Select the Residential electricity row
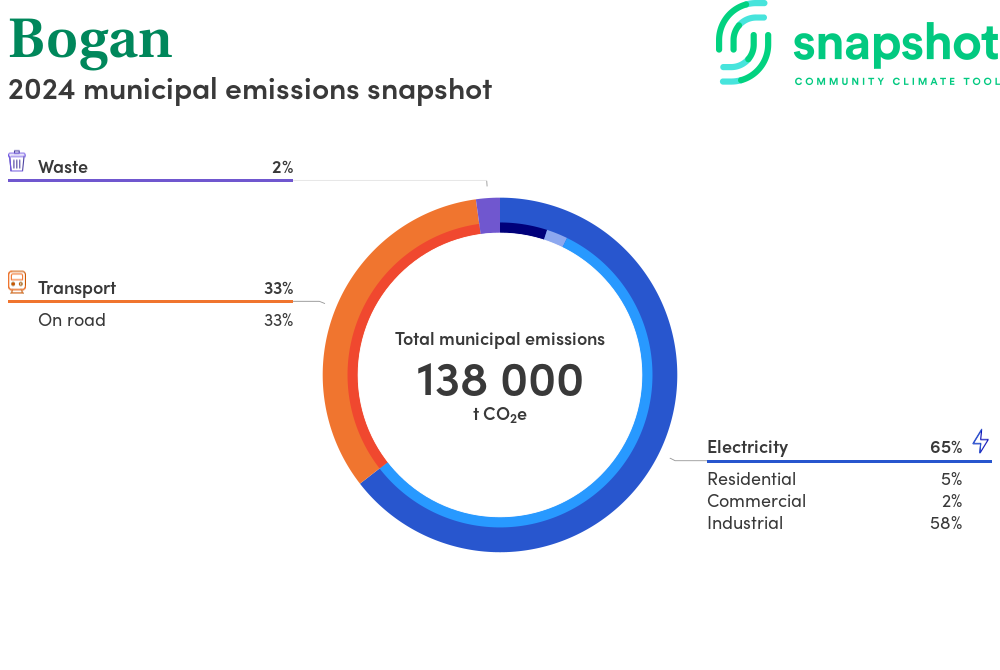 [751, 479]
